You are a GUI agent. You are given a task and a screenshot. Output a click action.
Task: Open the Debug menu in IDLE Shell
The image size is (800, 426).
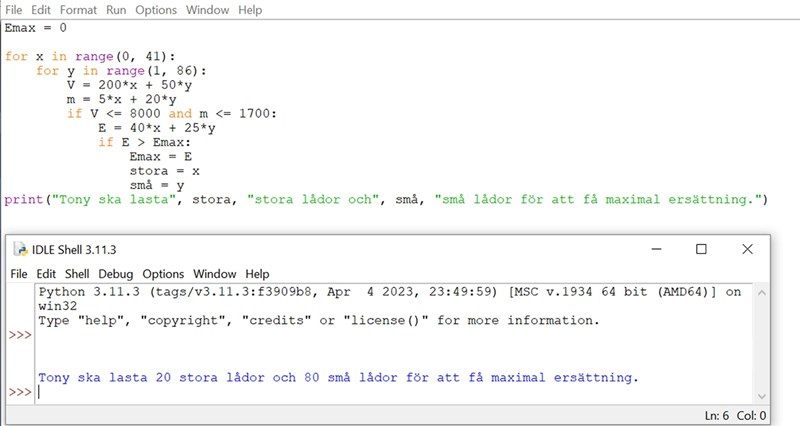115,274
